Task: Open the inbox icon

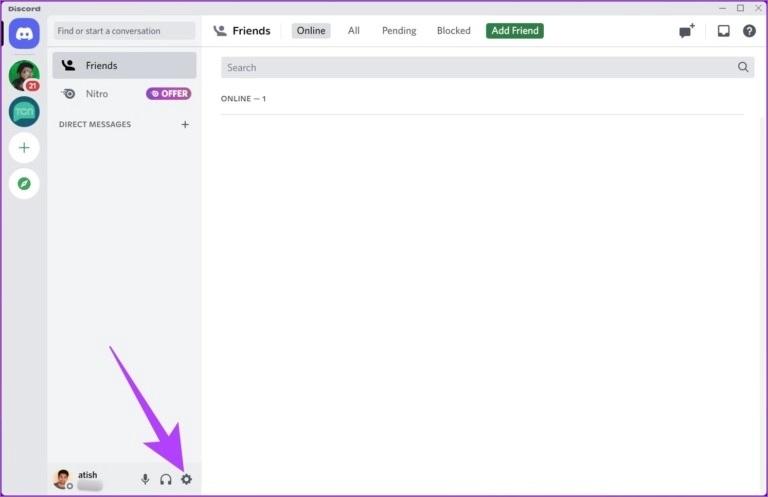Action: tap(723, 31)
